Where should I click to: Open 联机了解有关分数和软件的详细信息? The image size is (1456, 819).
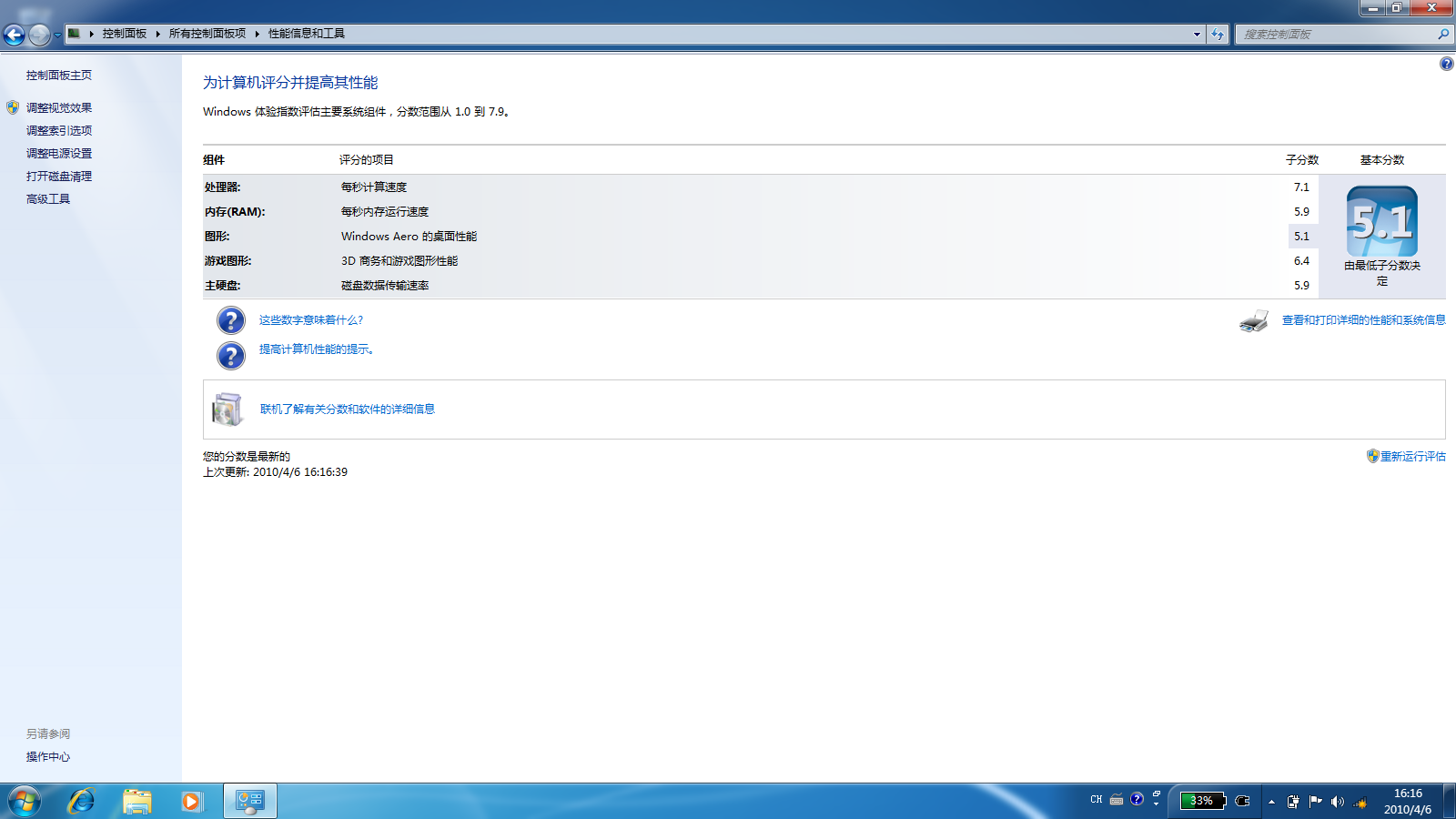(348, 409)
